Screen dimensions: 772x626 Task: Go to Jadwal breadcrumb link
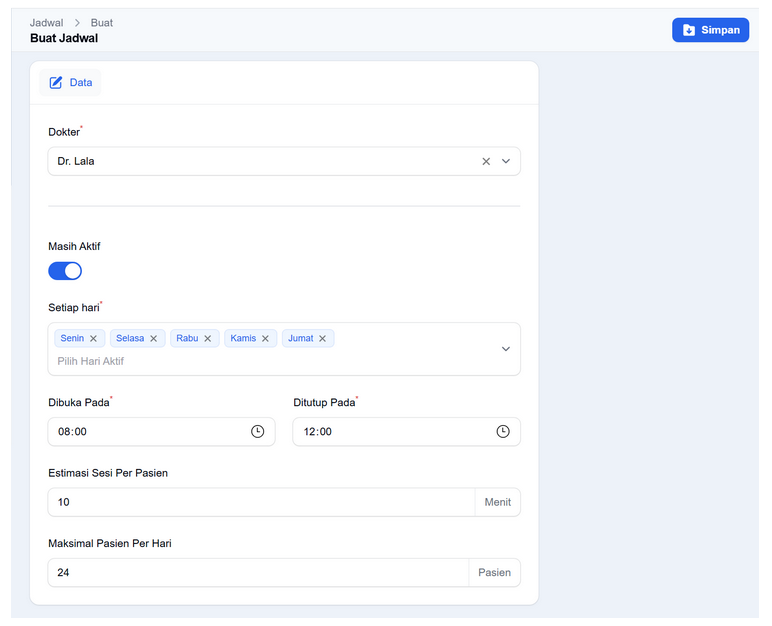(x=46, y=23)
